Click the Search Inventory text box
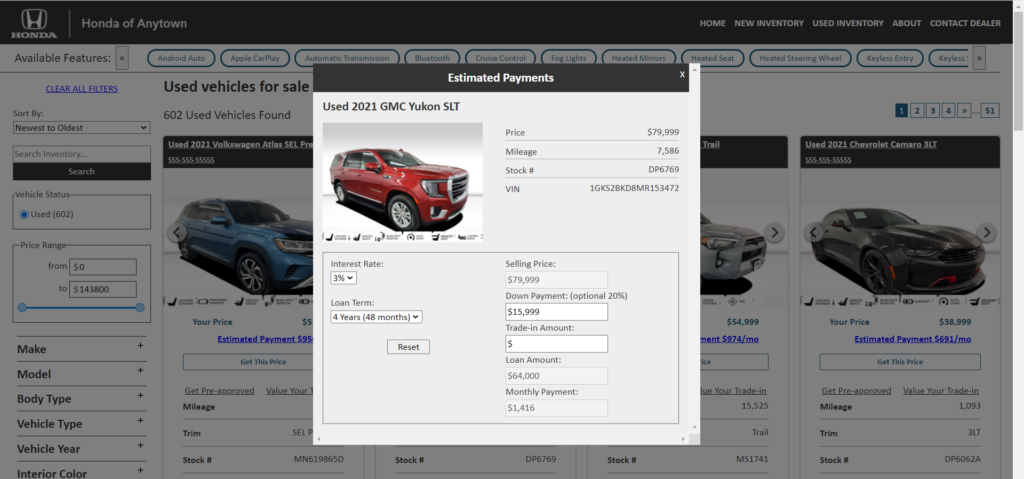 click(82, 154)
